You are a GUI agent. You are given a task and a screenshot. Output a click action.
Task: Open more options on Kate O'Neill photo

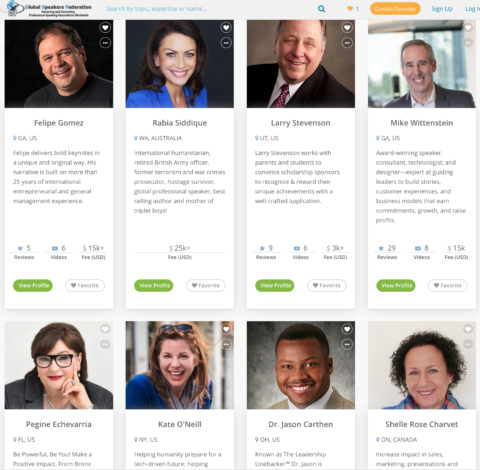[x=226, y=344]
